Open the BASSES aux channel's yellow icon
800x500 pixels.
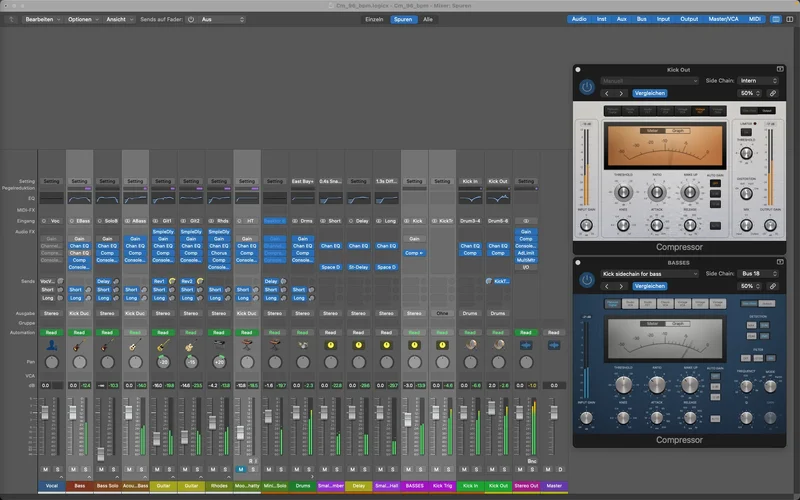(414, 345)
